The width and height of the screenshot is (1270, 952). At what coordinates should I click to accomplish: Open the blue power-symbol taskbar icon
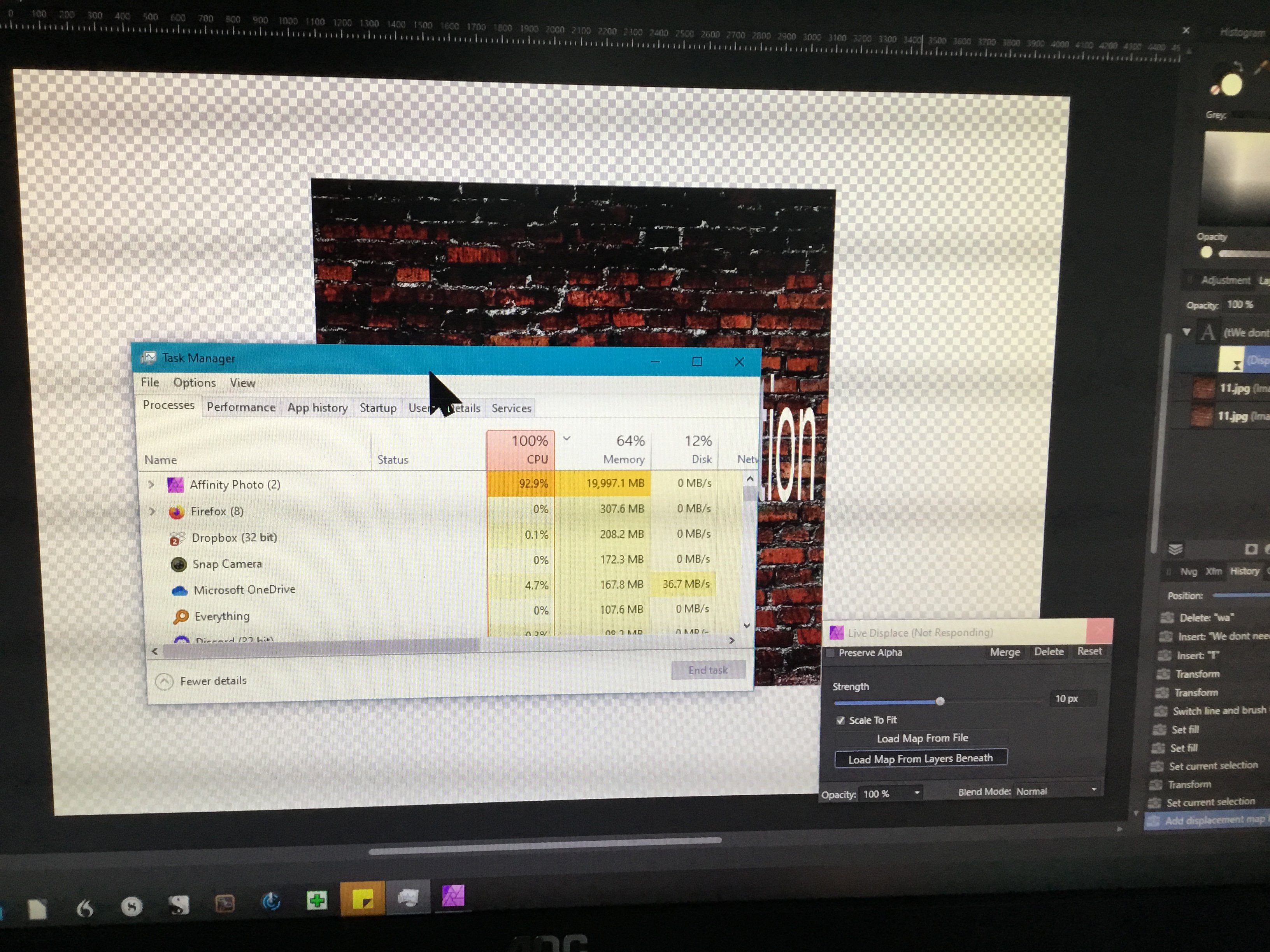(271, 902)
